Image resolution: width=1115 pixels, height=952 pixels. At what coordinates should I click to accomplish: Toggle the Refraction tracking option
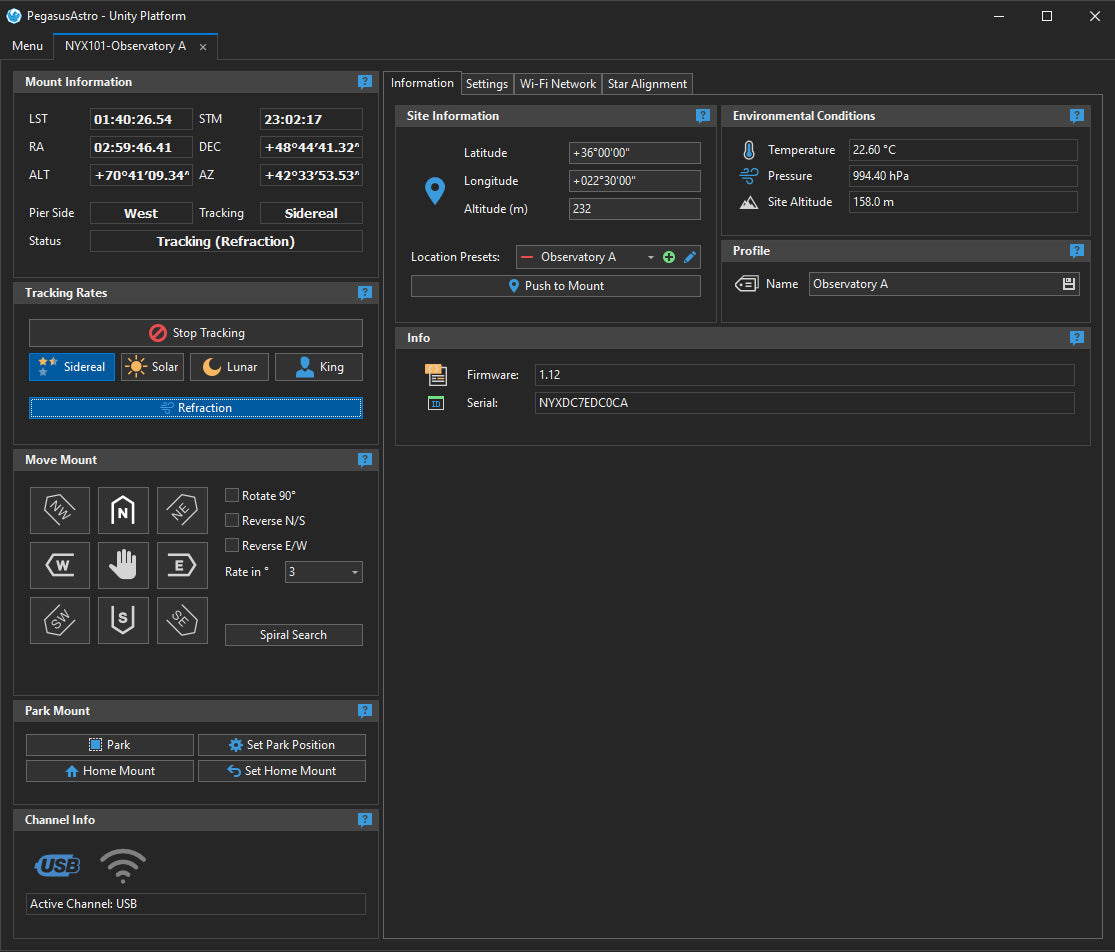coord(195,407)
